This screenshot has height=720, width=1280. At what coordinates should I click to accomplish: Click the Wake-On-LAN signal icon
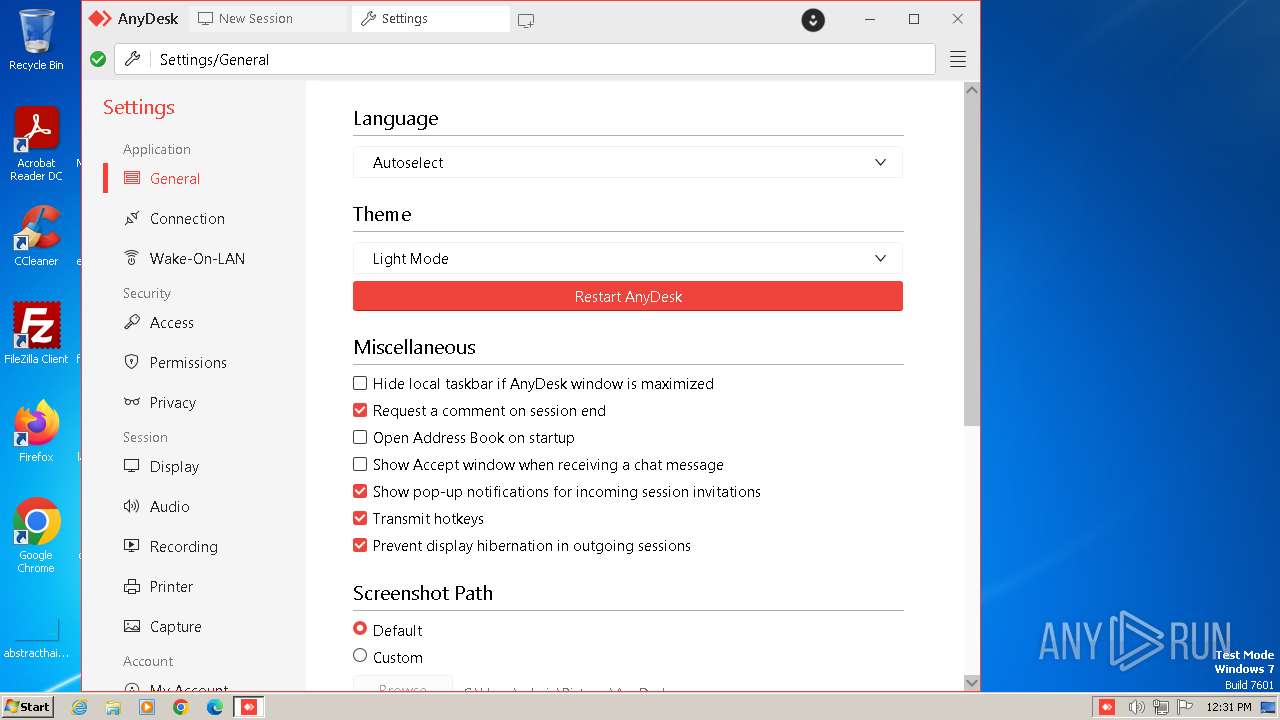(x=131, y=259)
